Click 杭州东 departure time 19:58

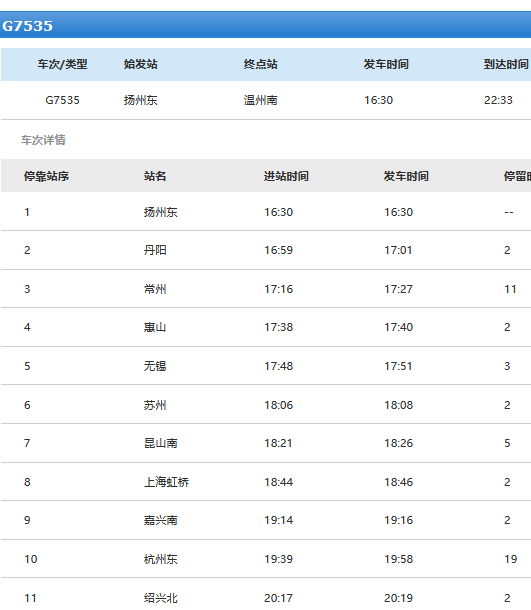pos(398,559)
